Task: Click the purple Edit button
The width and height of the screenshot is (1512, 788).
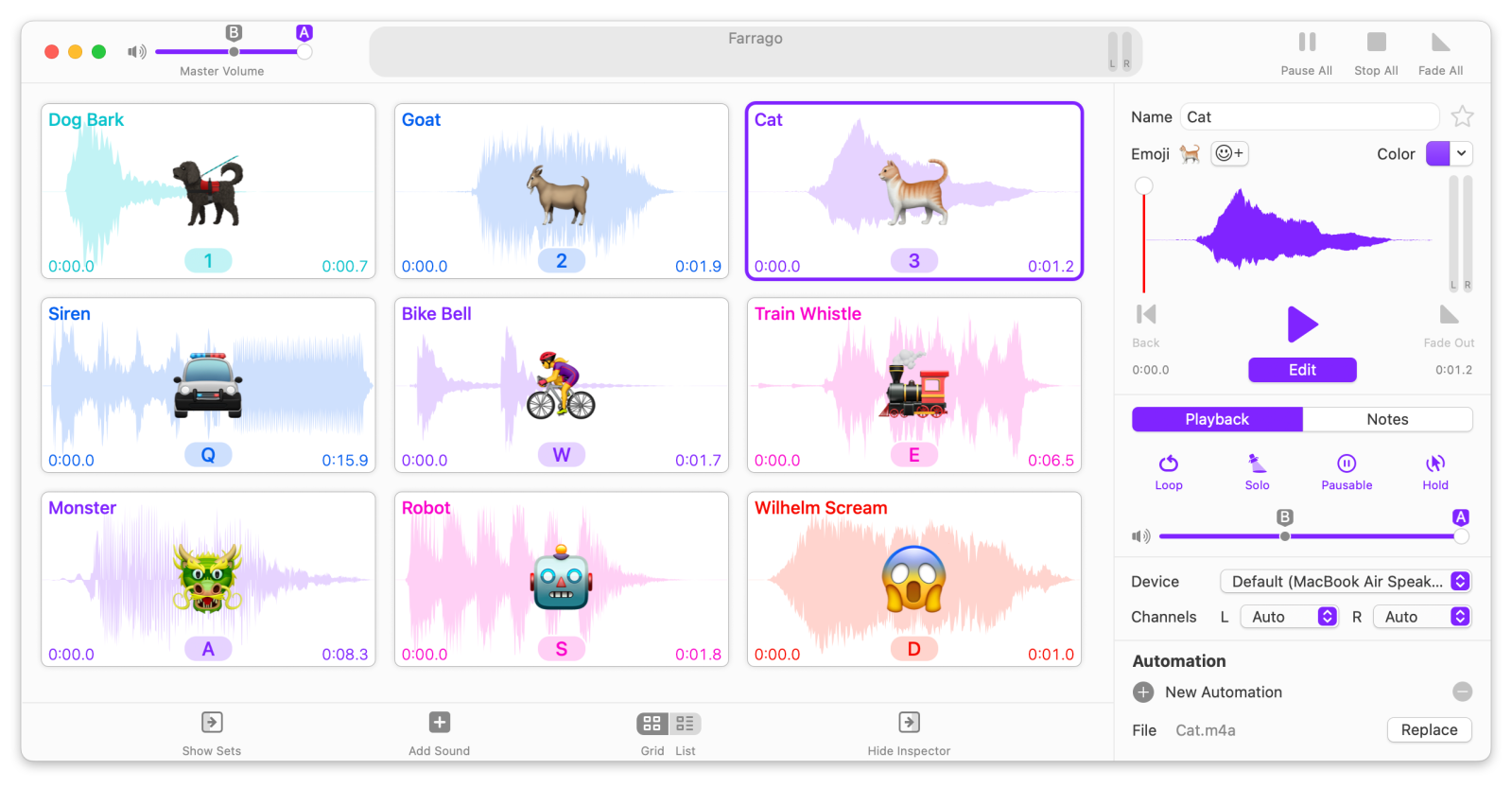Action: coord(1302,370)
